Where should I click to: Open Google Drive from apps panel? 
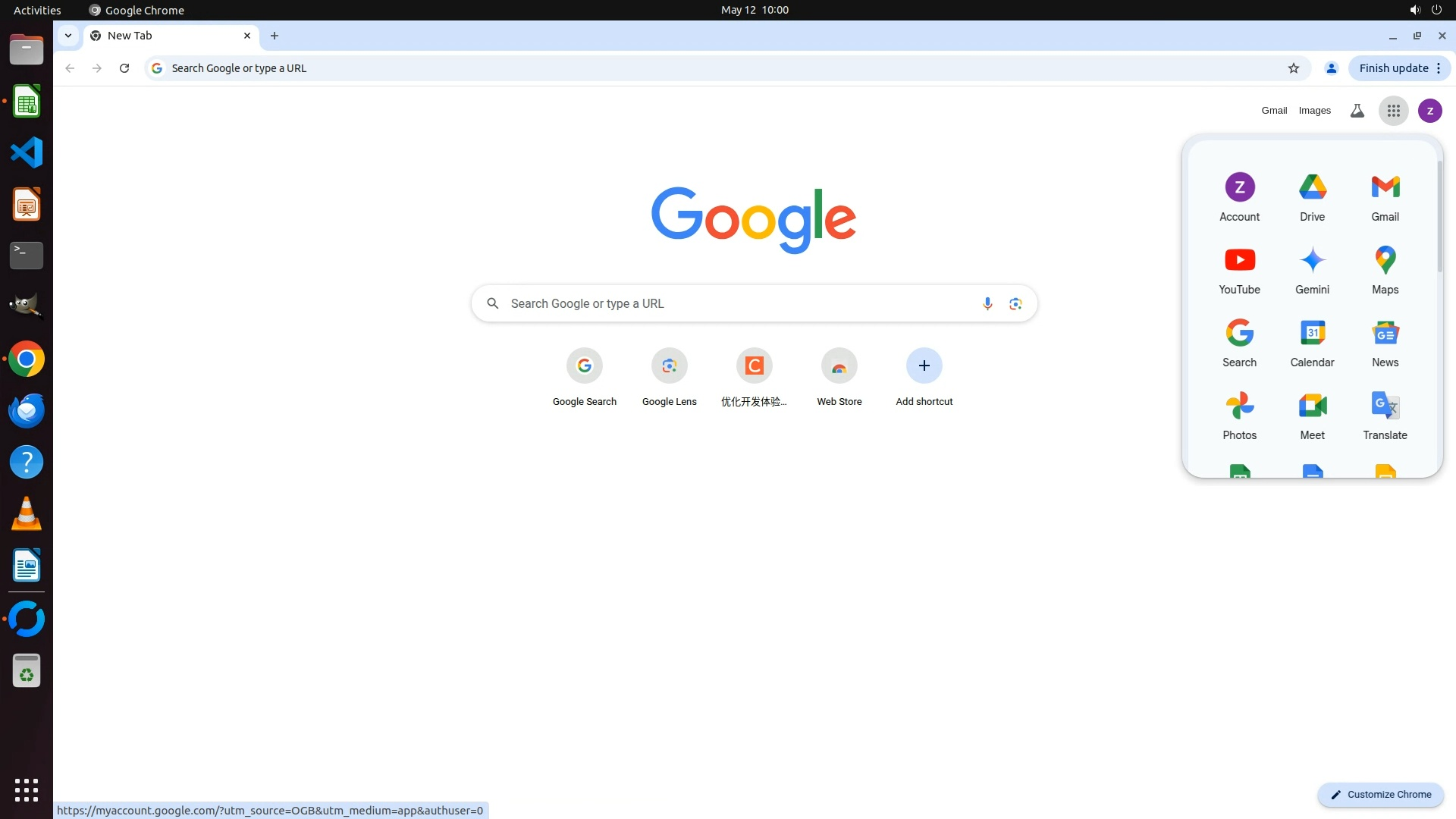coord(1312,196)
